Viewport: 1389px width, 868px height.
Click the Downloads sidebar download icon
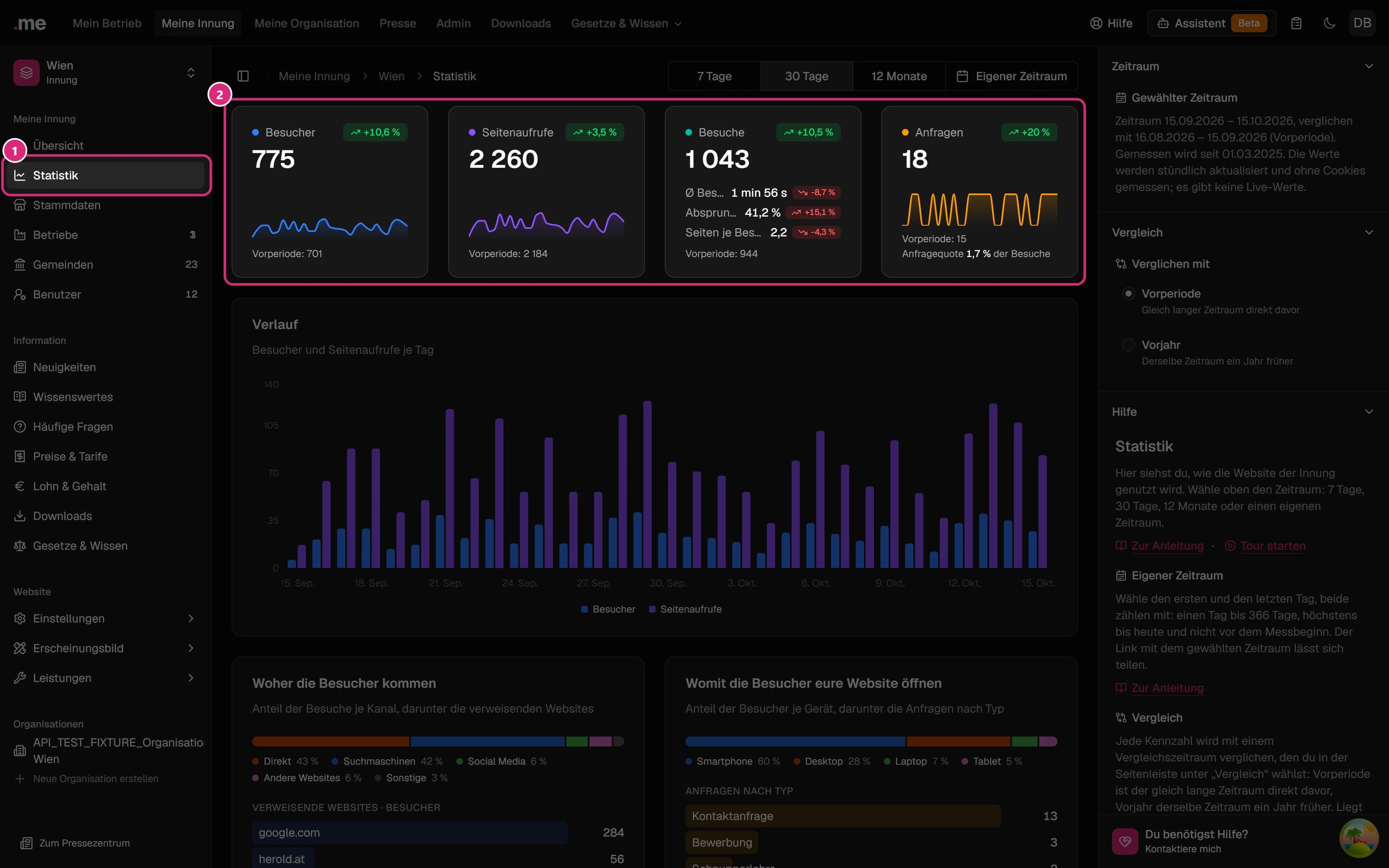click(x=20, y=516)
